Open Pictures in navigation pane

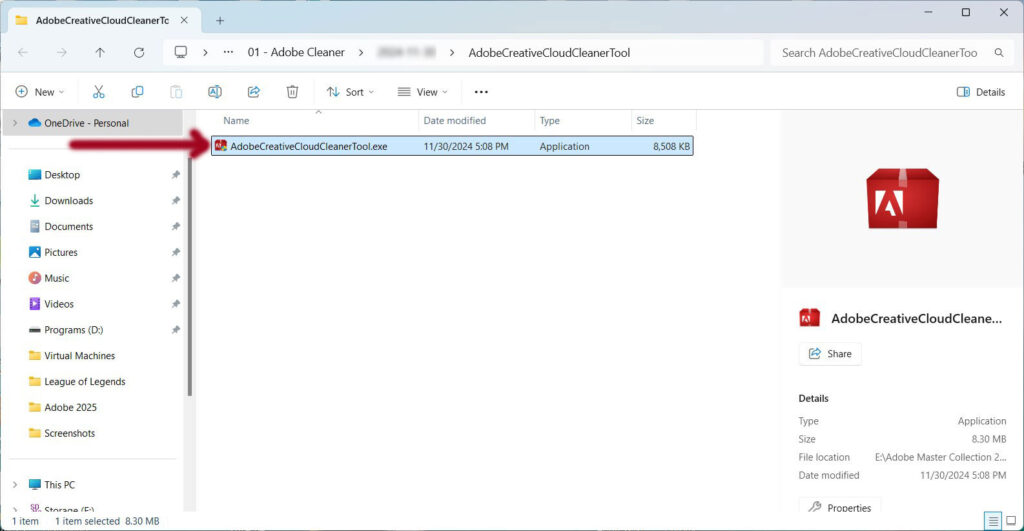tap(61, 252)
